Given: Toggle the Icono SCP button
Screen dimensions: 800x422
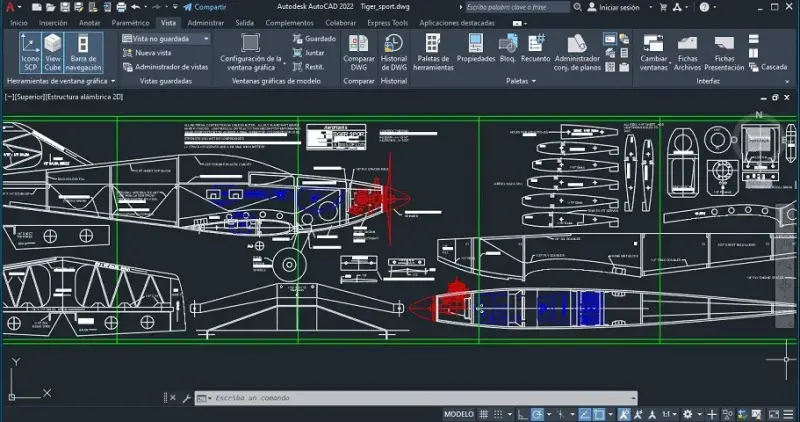Looking at the screenshot, I should 30,53.
